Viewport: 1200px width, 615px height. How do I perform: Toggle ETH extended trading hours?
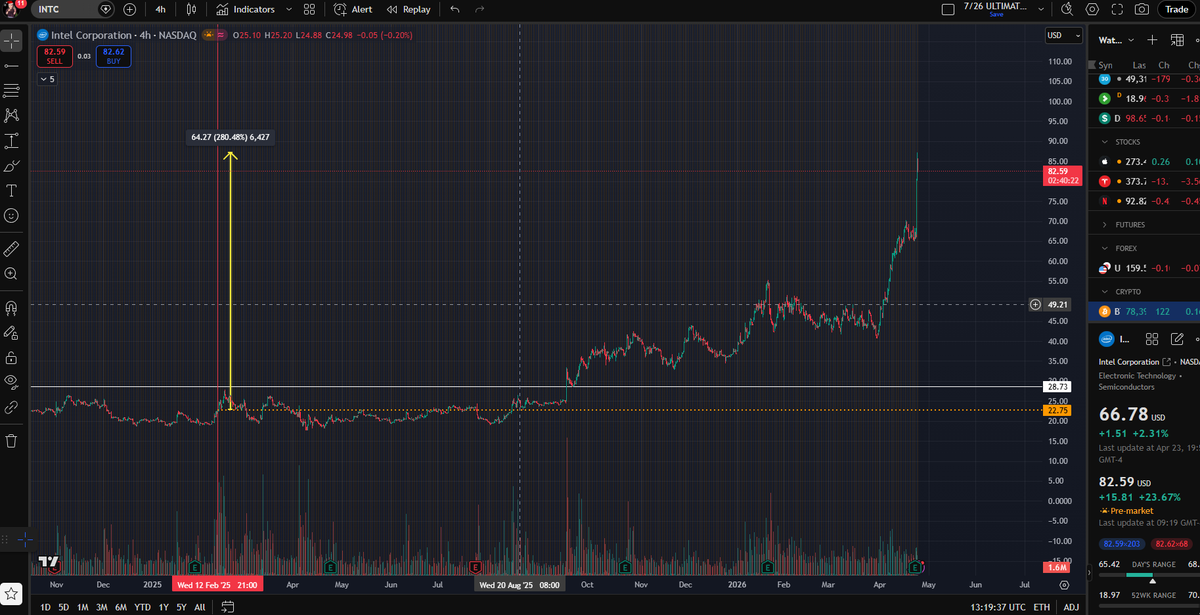[1042, 607]
